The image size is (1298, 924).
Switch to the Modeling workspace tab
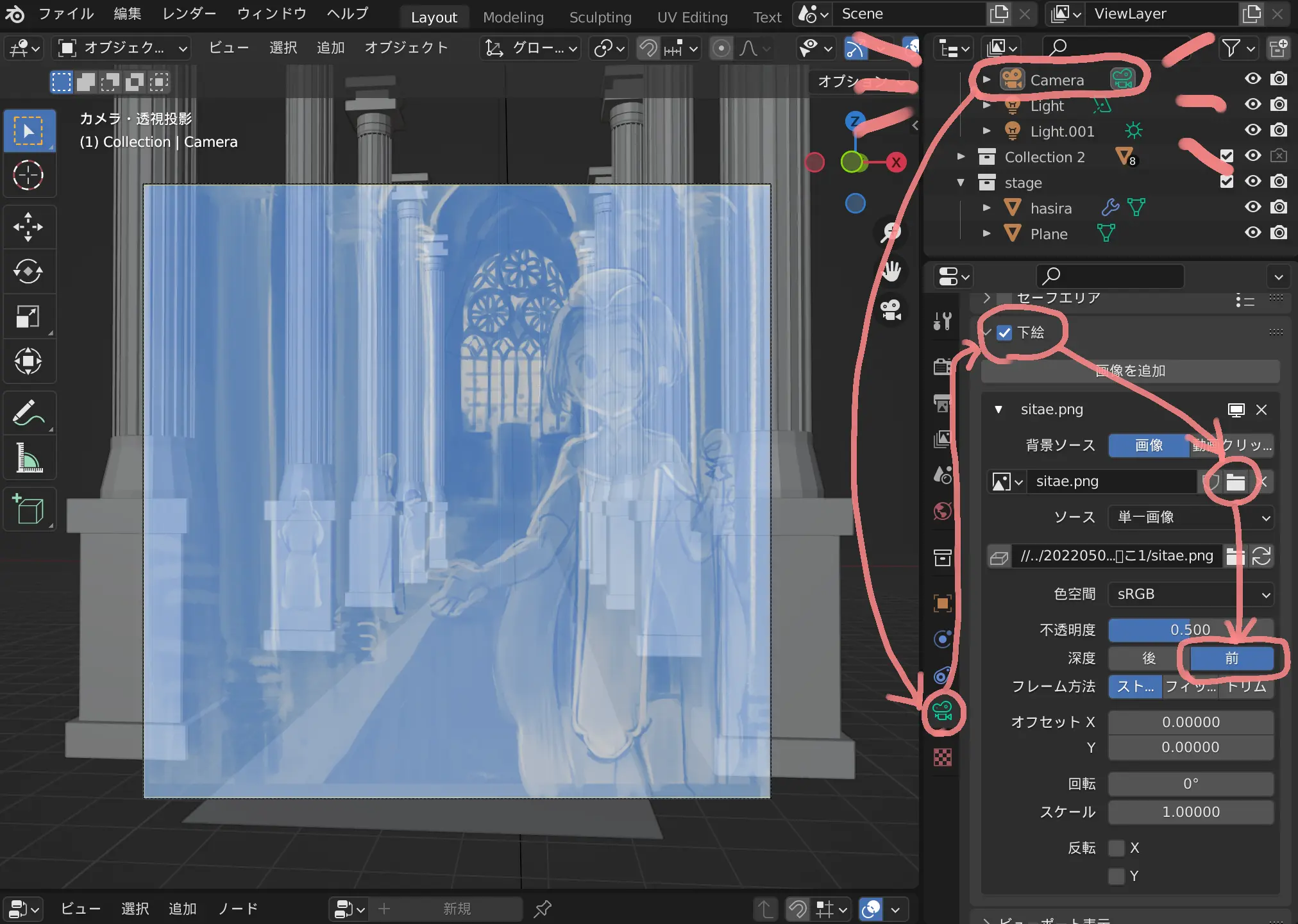tap(513, 17)
